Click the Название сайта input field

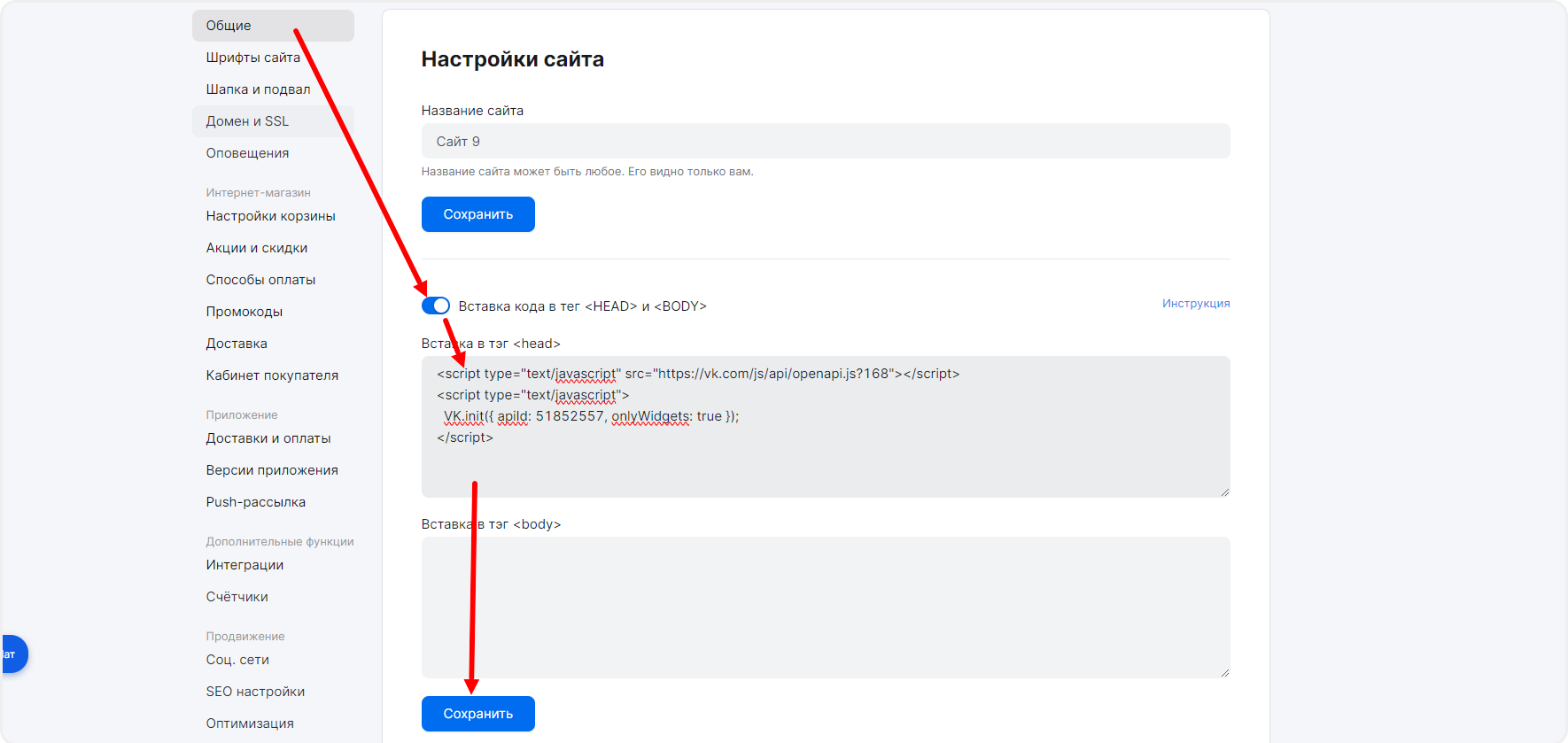coord(825,142)
